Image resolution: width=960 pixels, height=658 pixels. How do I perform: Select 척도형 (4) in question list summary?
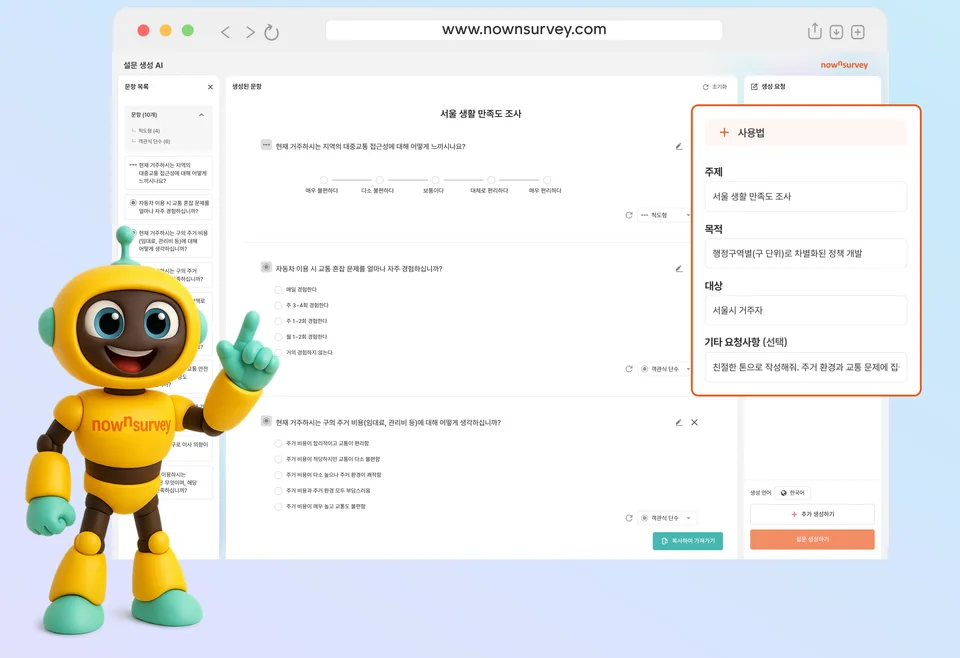point(149,130)
